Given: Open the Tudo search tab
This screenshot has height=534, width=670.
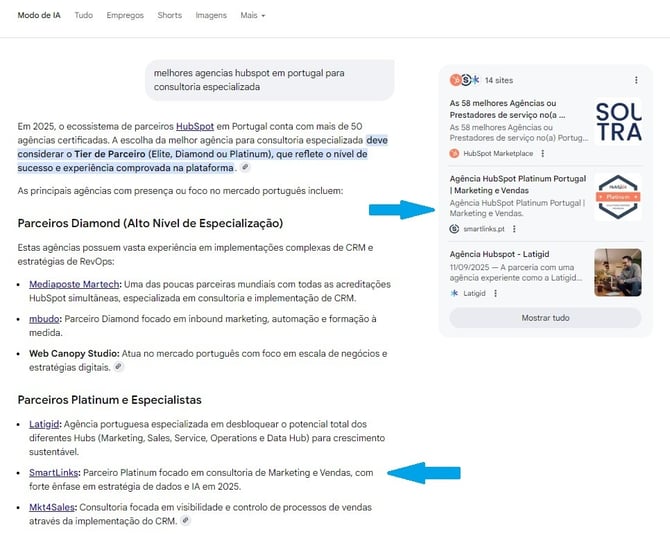Looking at the screenshot, I should 83,15.
